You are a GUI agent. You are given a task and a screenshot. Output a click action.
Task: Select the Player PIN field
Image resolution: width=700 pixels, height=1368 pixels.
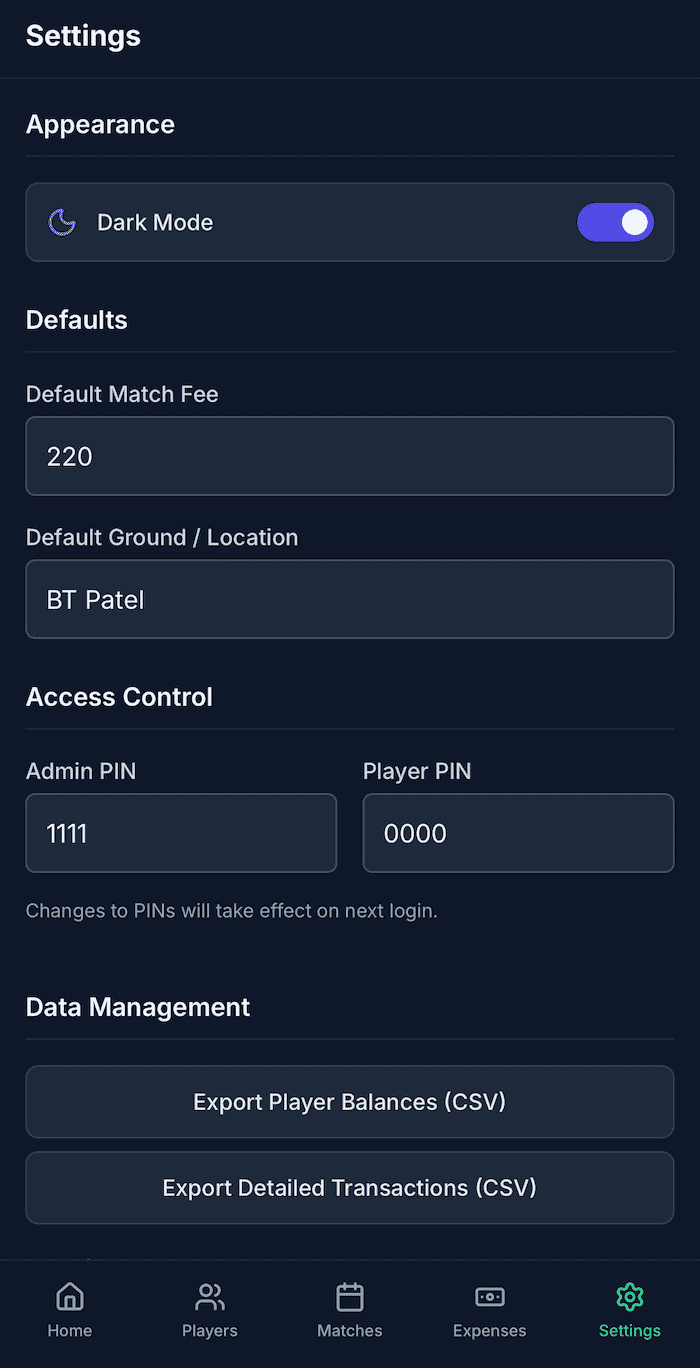[518, 833]
